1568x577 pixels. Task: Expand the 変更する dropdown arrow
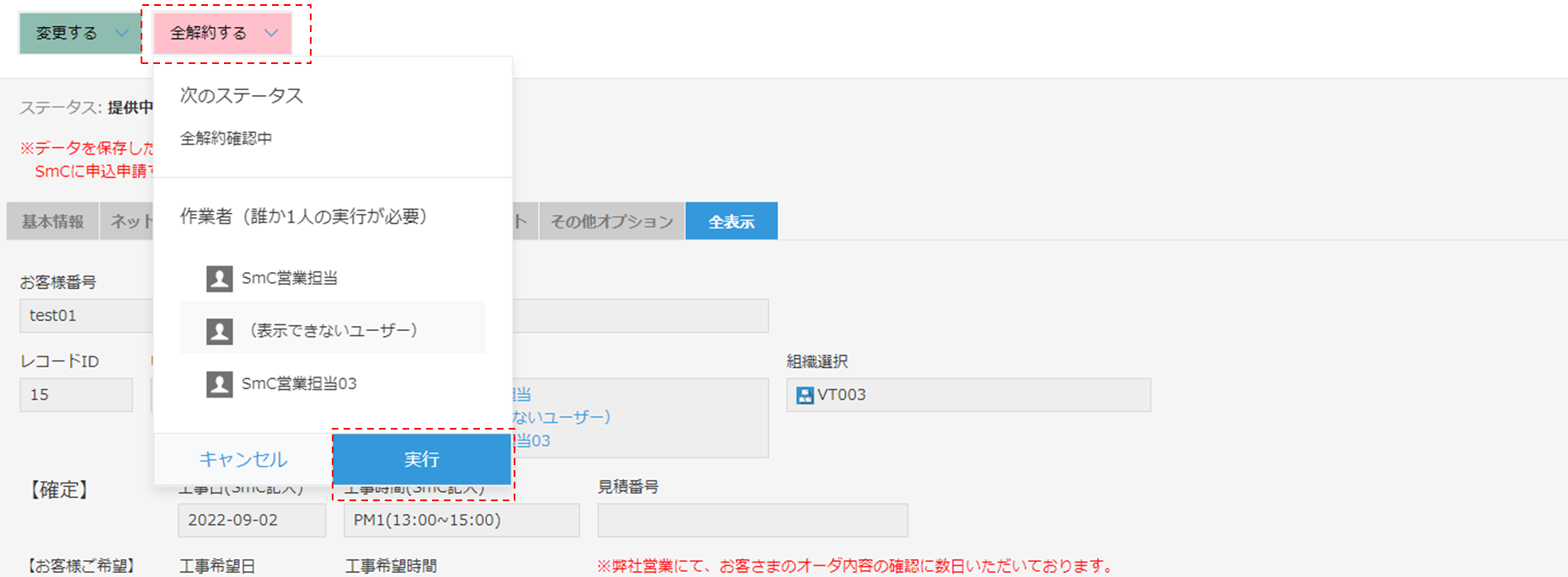point(121,33)
